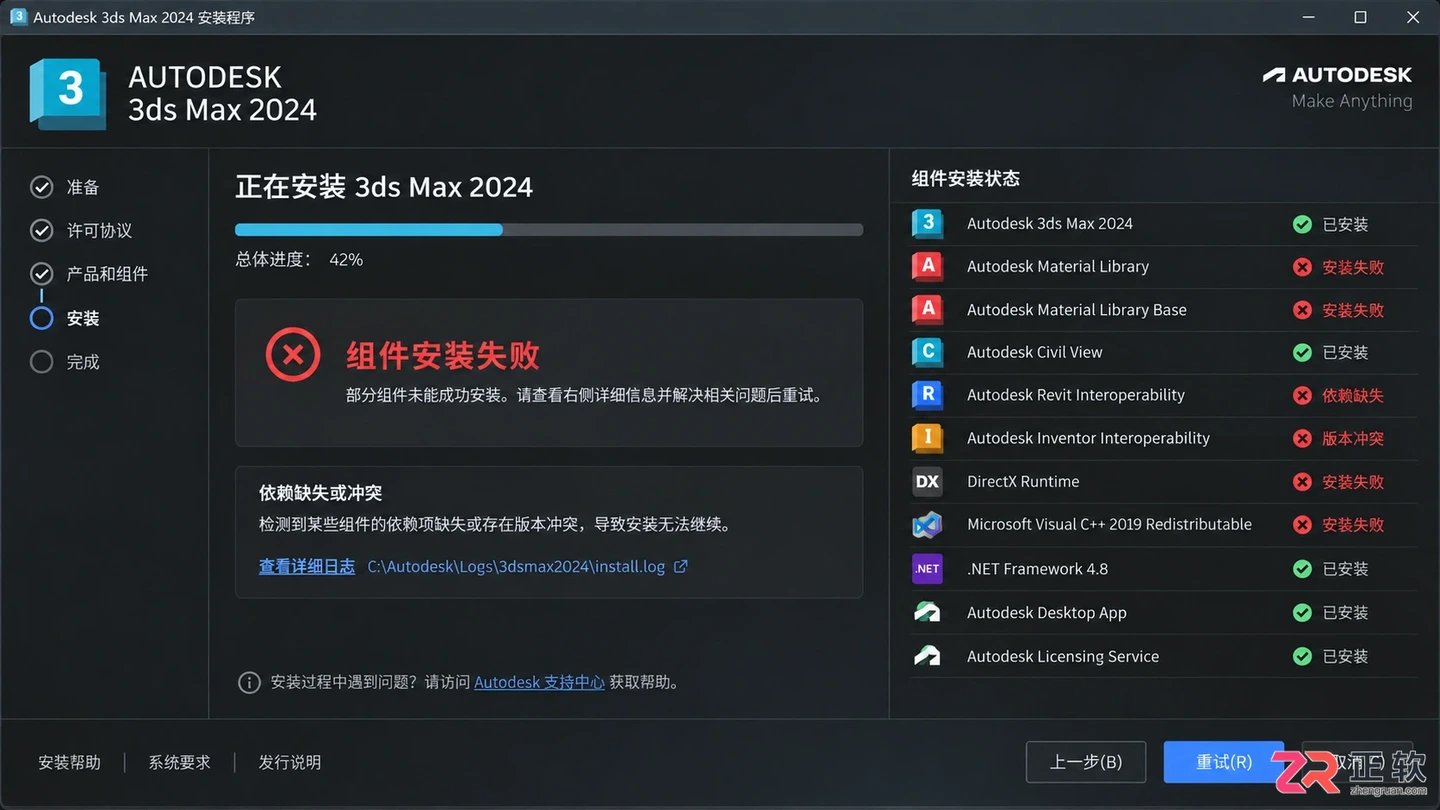Click the Autodesk Desktop App icon
The width and height of the screenshot is (1440, 810).
click(927, 612)
